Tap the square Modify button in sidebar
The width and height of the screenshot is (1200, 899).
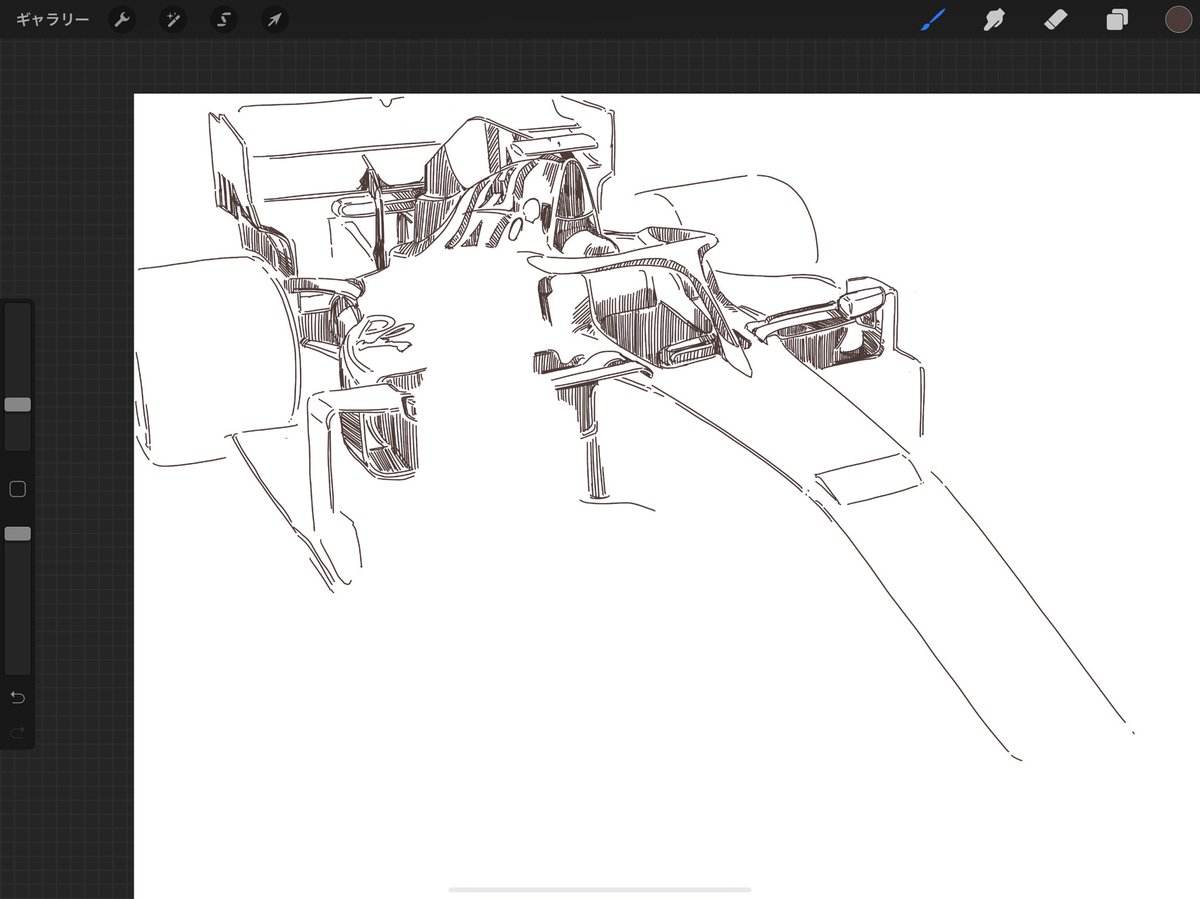(17, 489)
